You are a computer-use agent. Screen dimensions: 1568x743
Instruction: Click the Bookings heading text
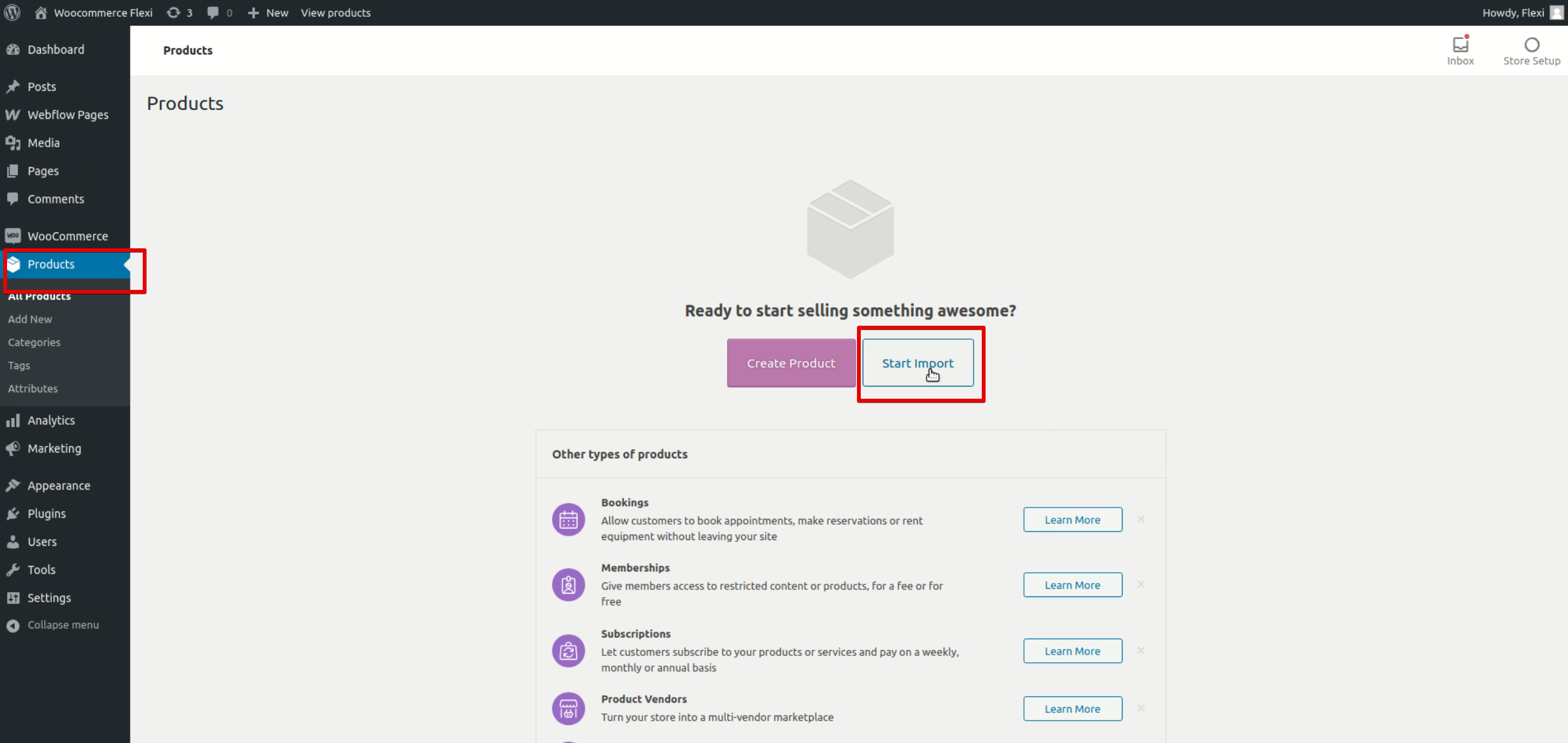tap(625, 502)
